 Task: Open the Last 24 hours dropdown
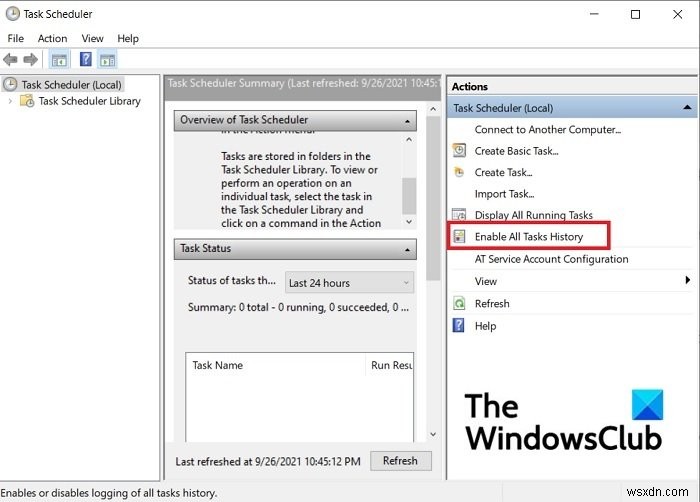[349, 283]
